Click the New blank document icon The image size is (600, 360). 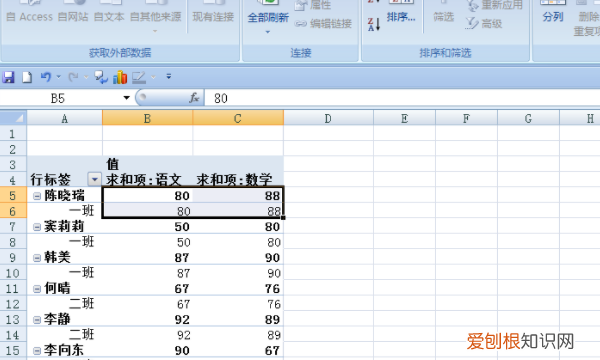[27, 77]
